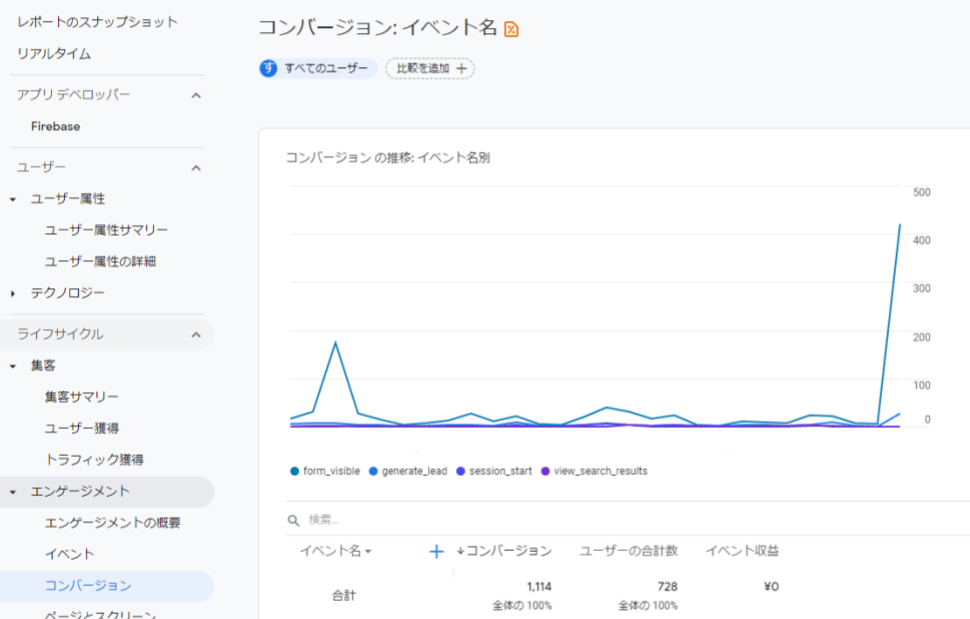970x619 pixels.
Task: Click view_search_results legend color dot
Action: [x=545, y=471]
